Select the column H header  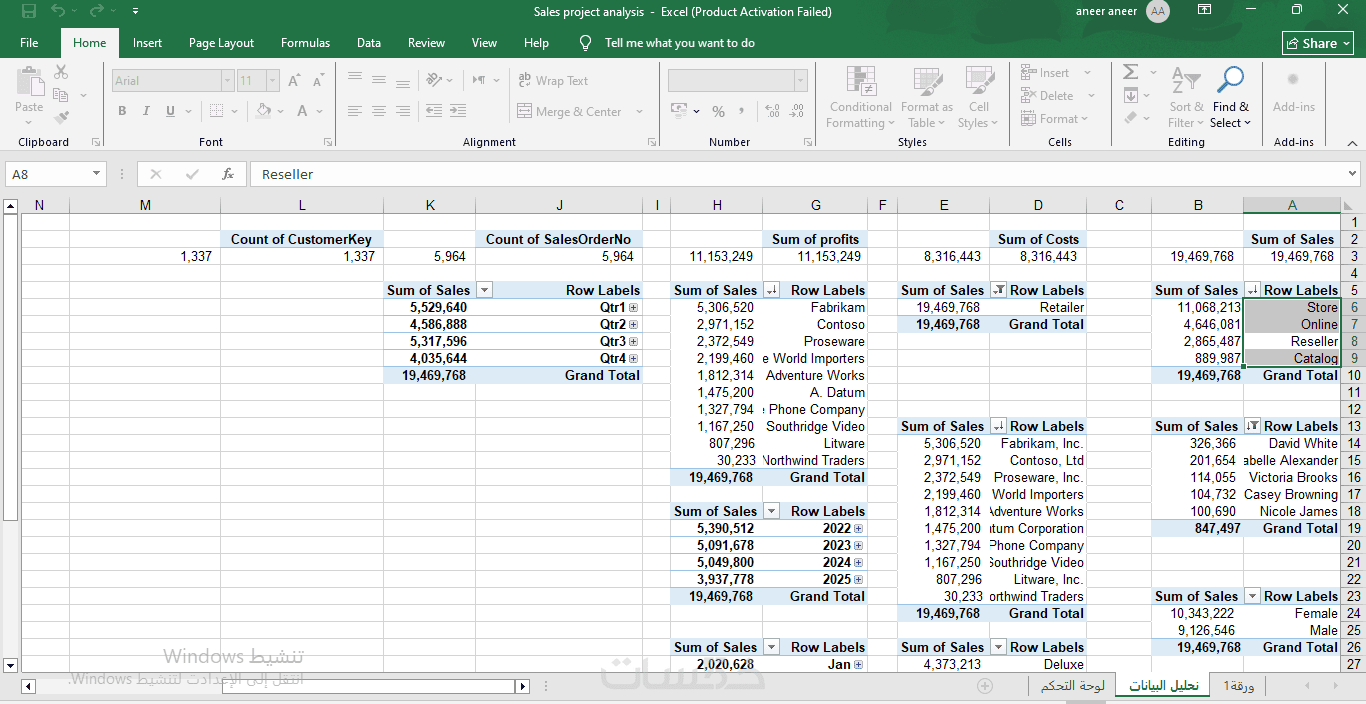(717, 205)
